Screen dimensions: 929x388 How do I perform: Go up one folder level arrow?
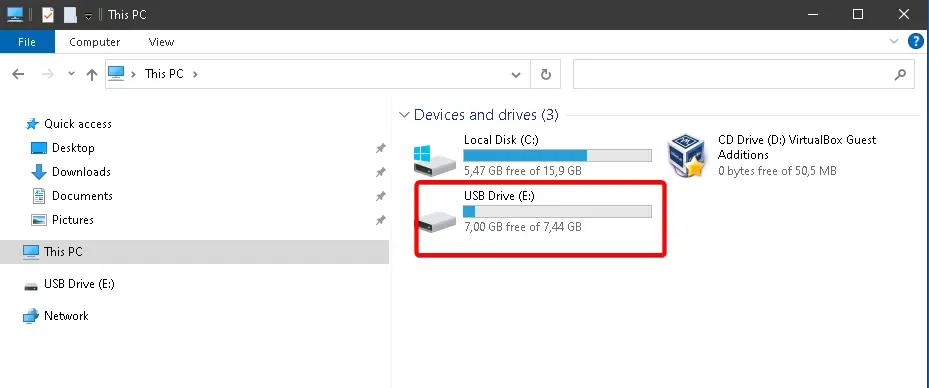coord(91,75)
